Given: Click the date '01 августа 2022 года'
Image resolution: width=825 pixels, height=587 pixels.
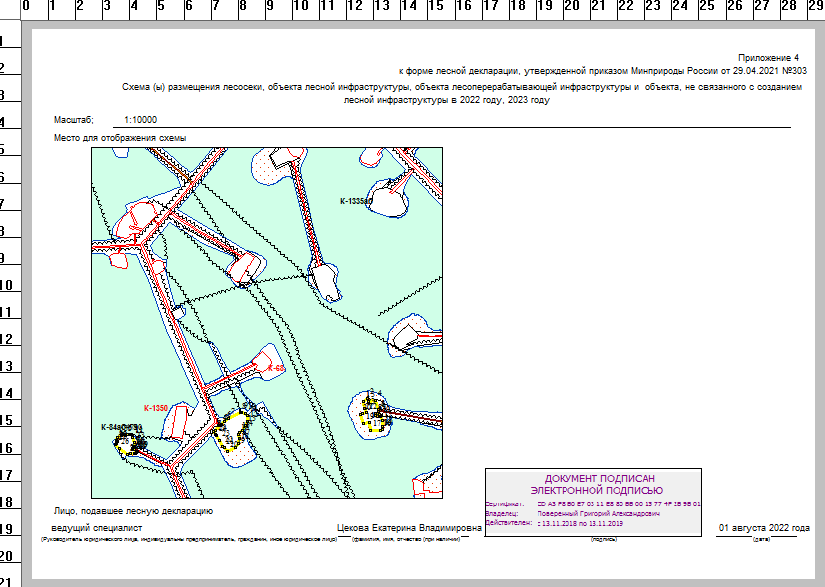Looking at the screenshot, I should [764, 527].
